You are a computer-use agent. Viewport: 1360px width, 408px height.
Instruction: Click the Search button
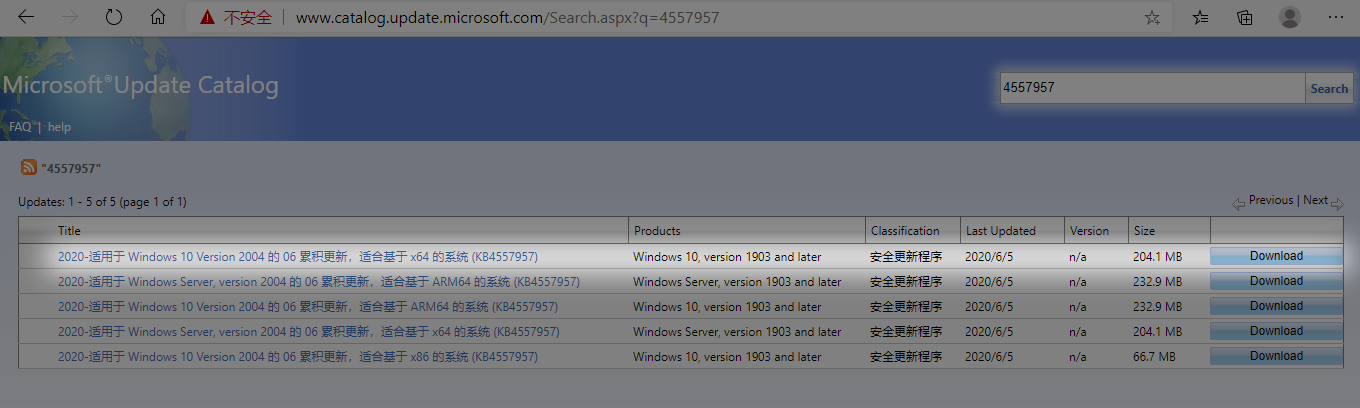1329,88
